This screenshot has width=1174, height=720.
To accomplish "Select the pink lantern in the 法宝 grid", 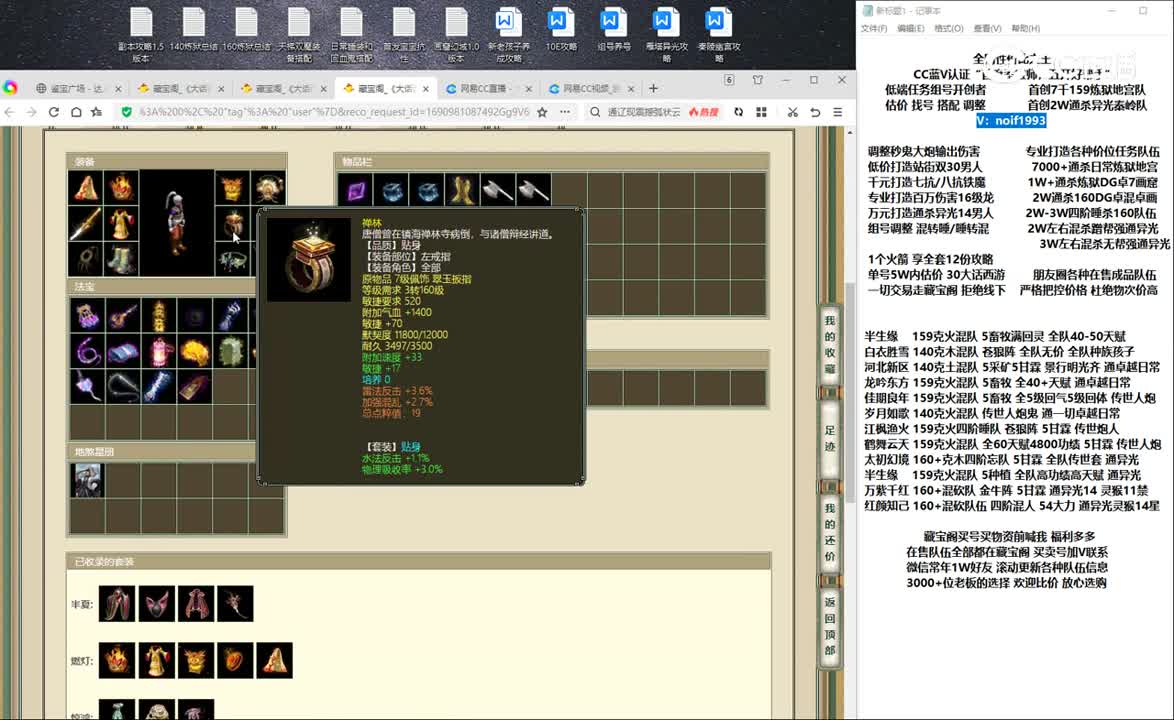I will click(159, 352).
